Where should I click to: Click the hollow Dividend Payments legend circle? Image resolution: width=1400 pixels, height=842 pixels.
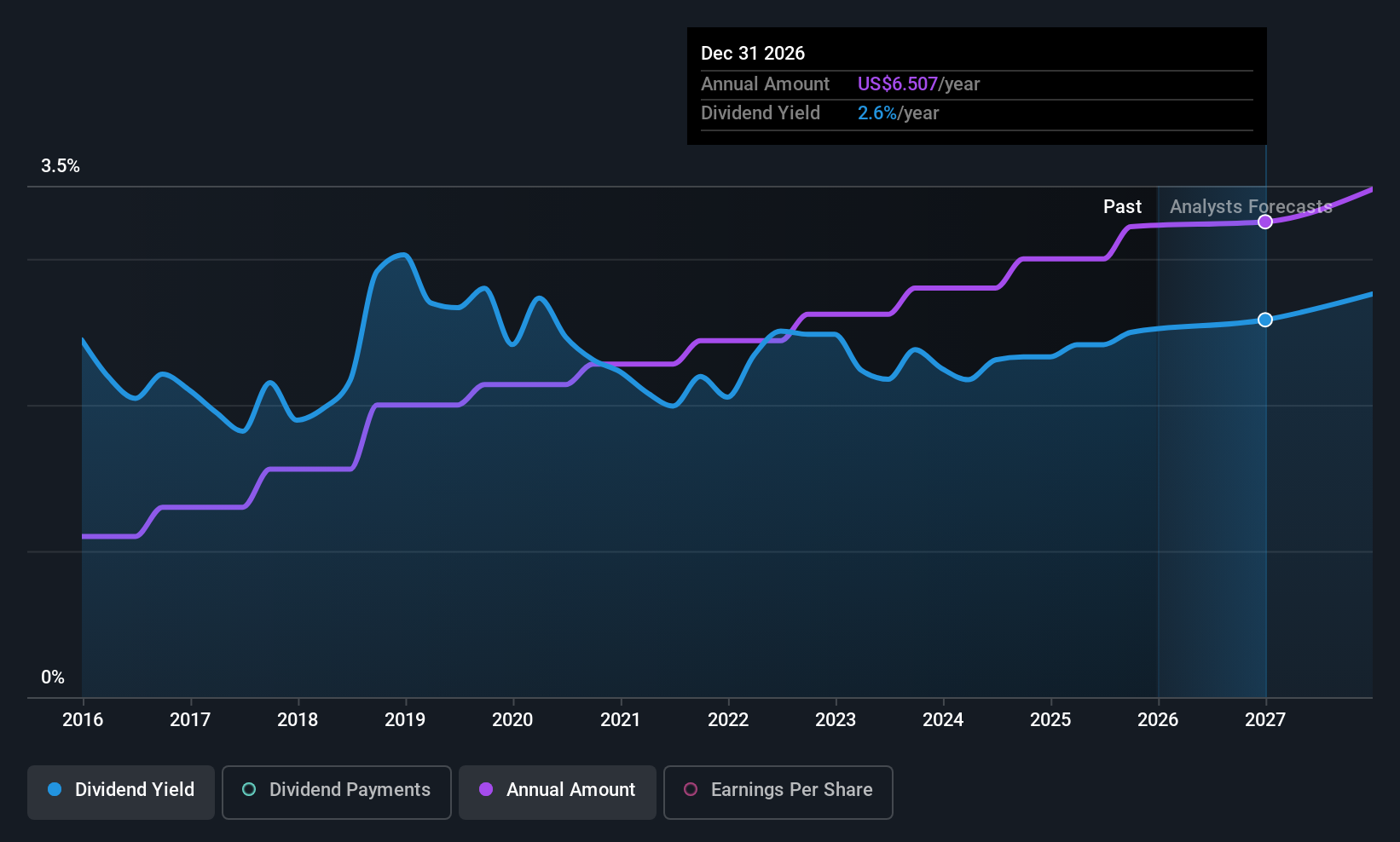249,789
